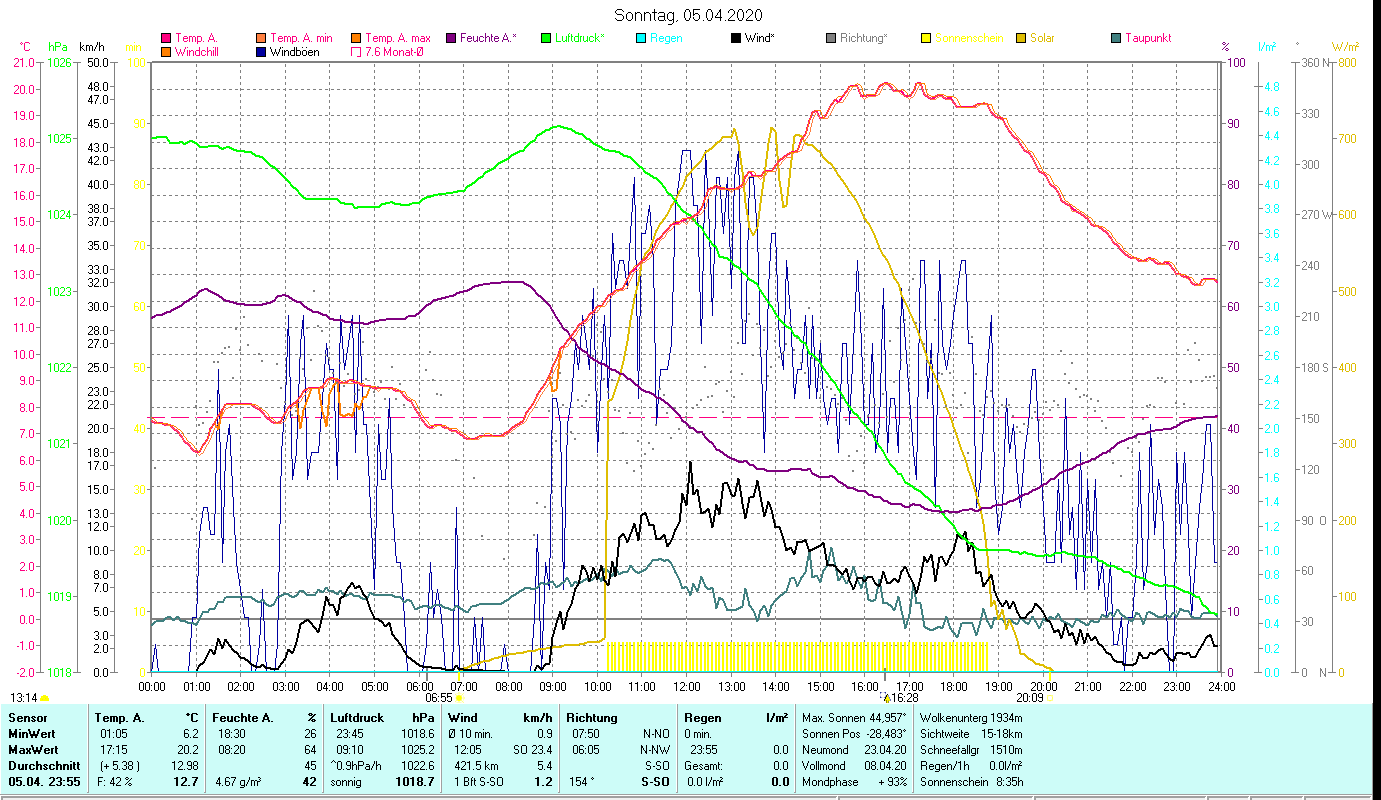Click the 16:28 marker on time axis

886,697
